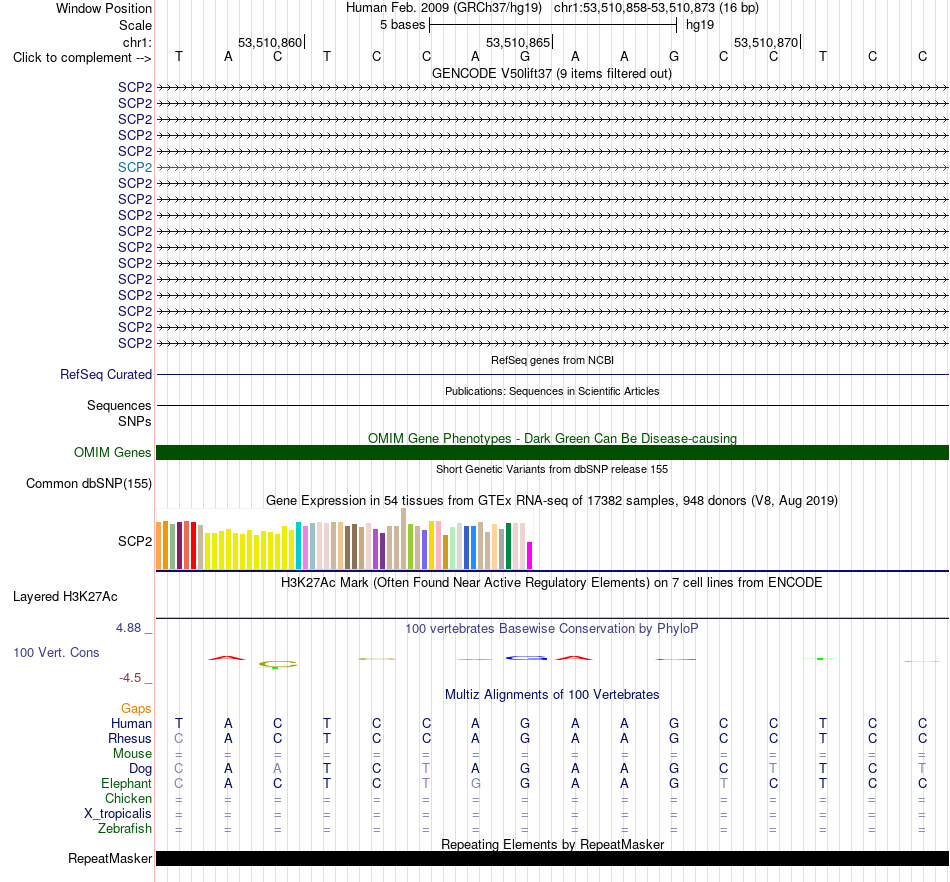Click '100 vertebrates Basewise Conservation by PhyloP' title

point(552,629)
